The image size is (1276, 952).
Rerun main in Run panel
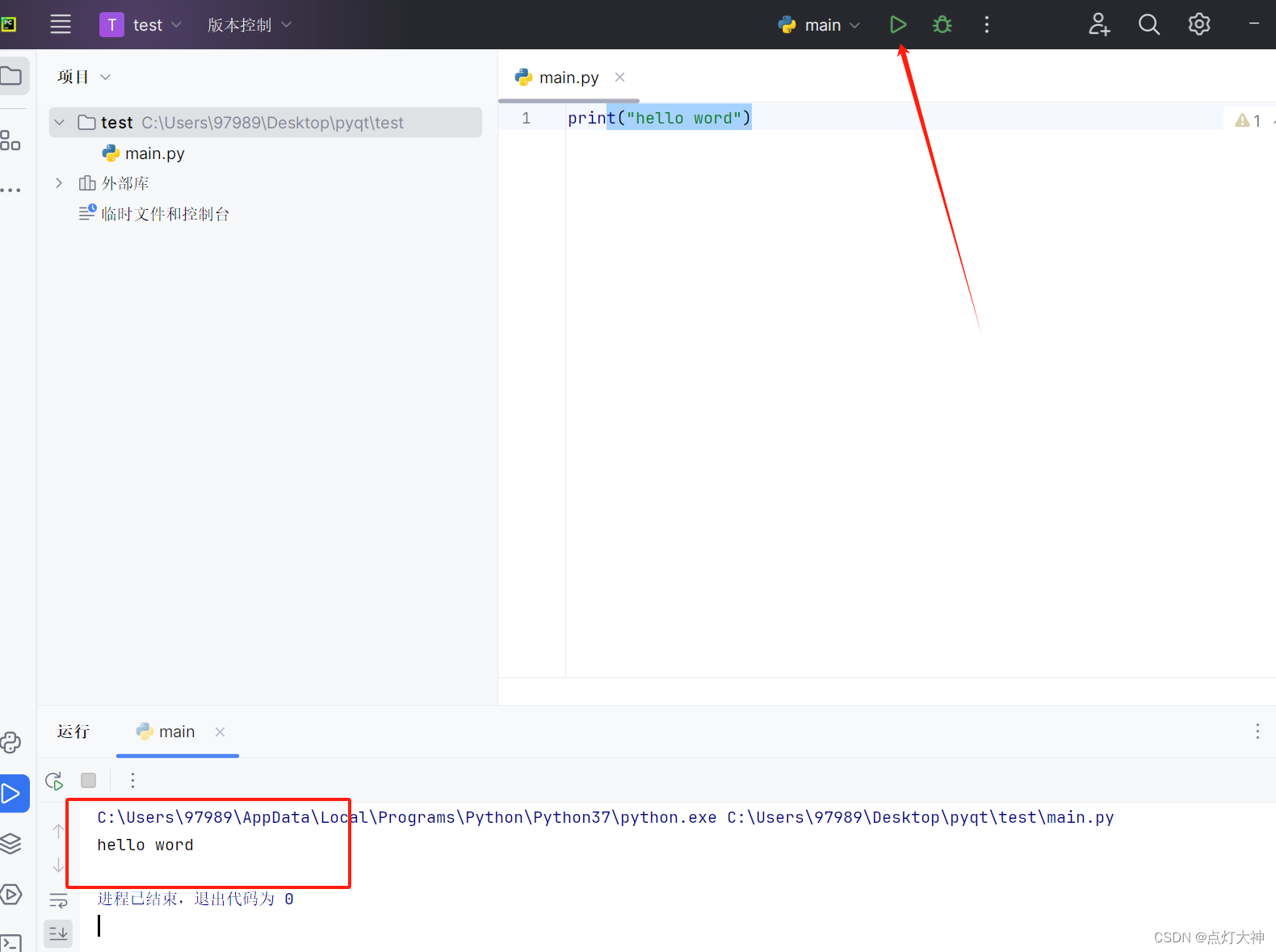point(54,780)
